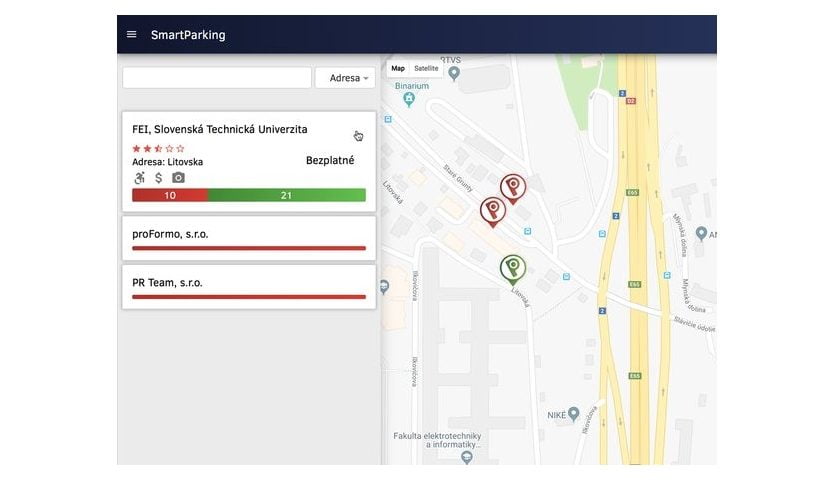Screen dimensions: 840x480
Task: Click the PR Team red occupancy bar
Action: pyautogui.click(x=249, y=297)
